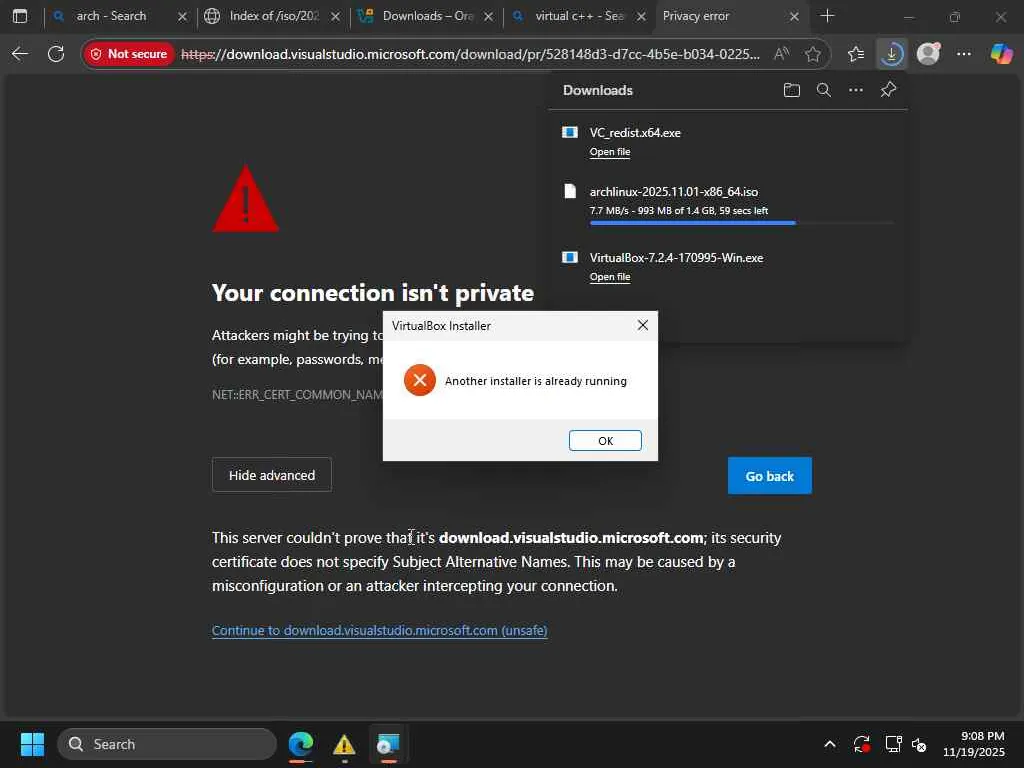Open the Copilot icon
This screenshot has height=768, width=1024.
click(1001, 54)
